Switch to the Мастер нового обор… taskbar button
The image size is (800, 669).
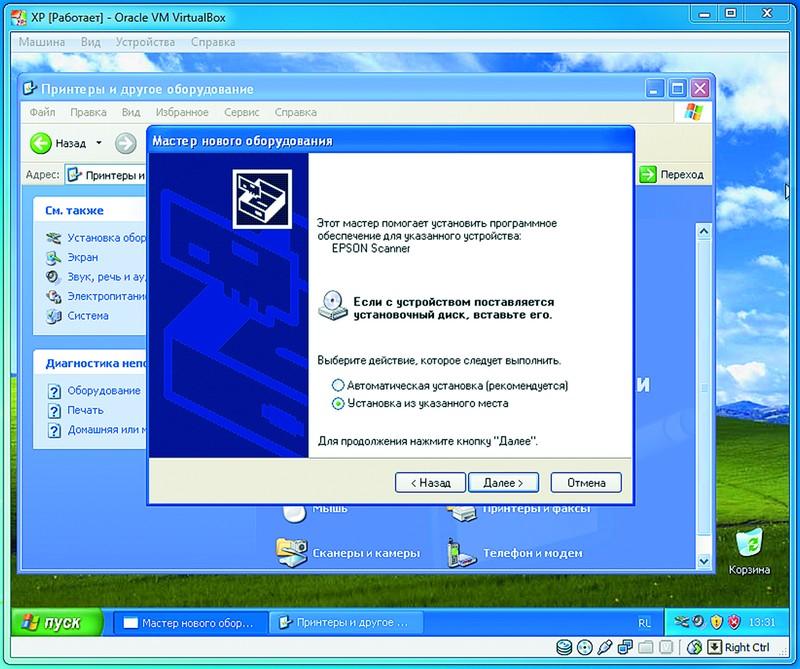click(190, 623)
